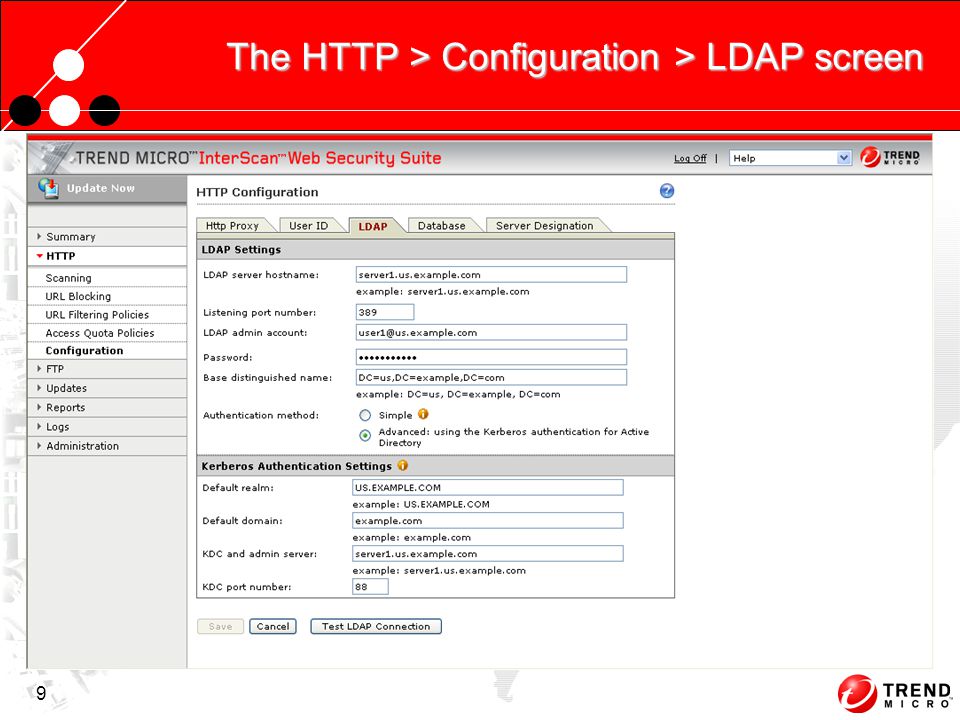Click the Base distinguished name field
Image resolution: width=960 pixels, height=720 pixels.
pyautogui.click(x=491, y=377)
